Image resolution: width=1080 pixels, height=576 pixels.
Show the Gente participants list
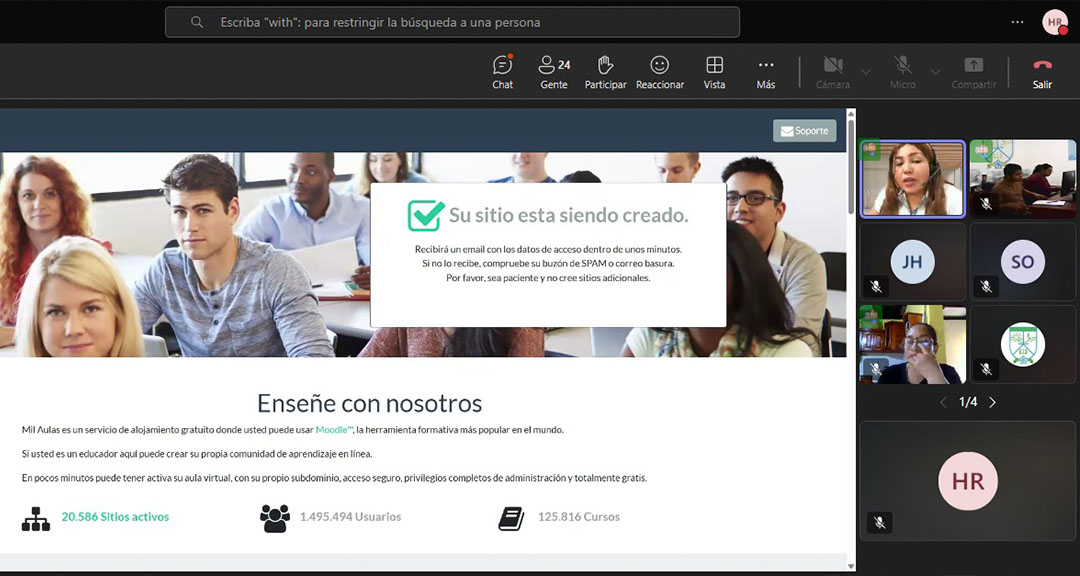tap(553, 71)
